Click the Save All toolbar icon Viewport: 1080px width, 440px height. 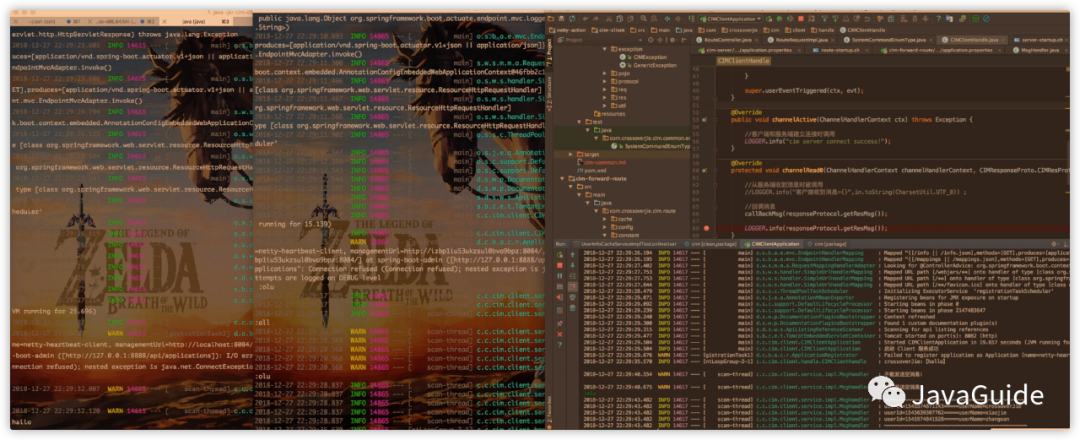pos(561,19)
